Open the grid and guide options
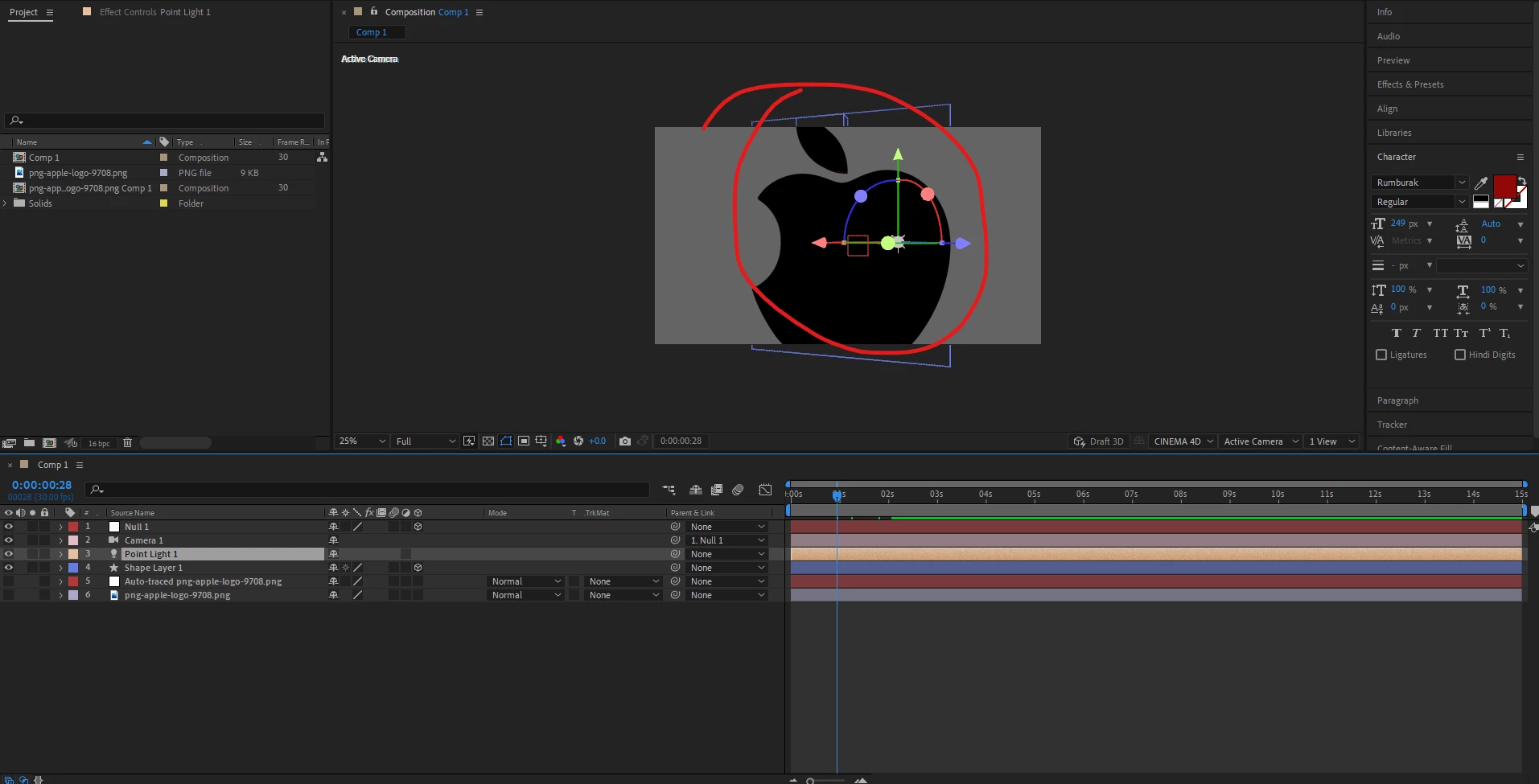This screenshot has height=784, width=1539. [541, 441]
